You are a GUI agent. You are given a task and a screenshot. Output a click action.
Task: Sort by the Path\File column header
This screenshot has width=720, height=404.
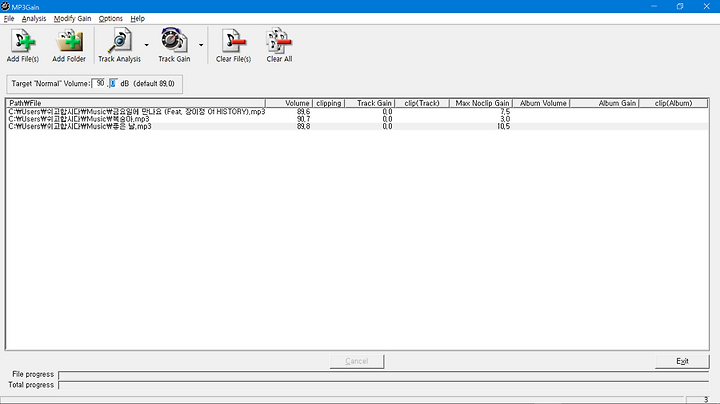point(136,103)
